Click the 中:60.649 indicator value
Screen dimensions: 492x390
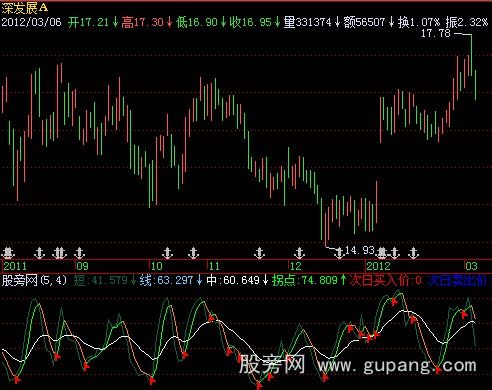point(233,280)
